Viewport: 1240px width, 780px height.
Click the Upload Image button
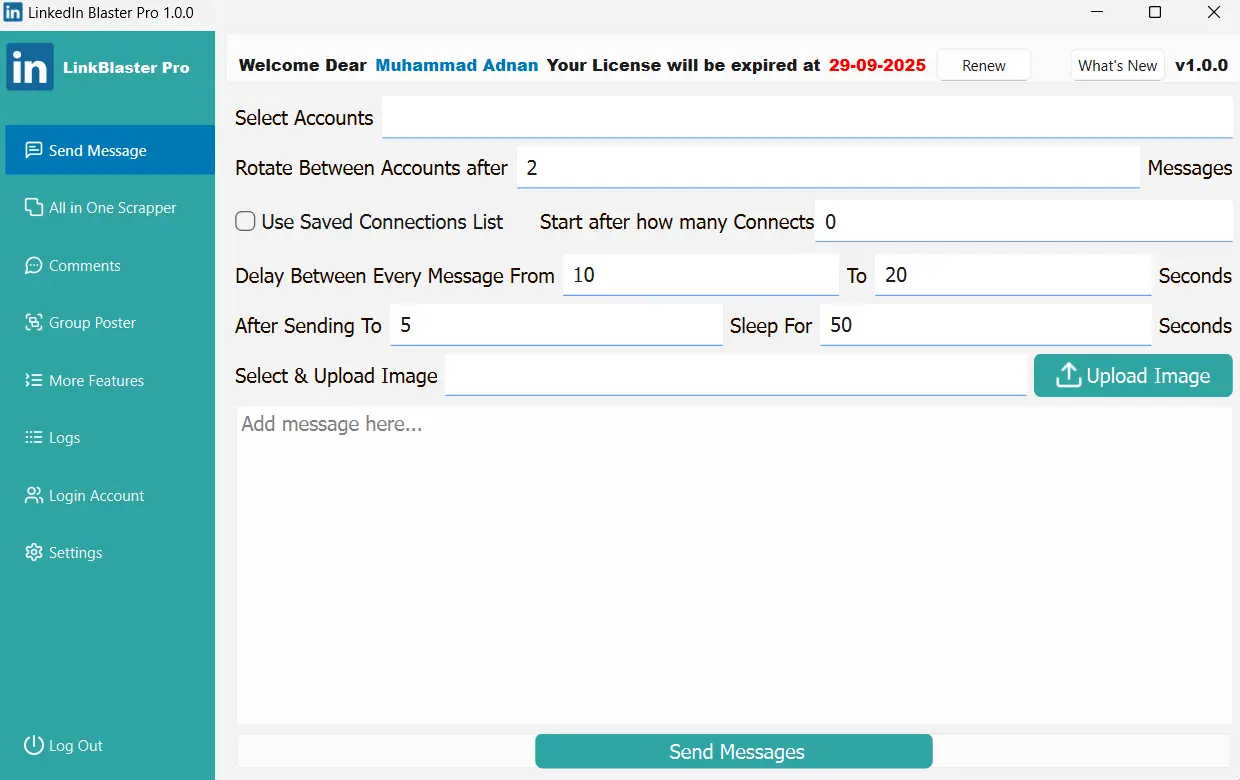pos(1132,376)
